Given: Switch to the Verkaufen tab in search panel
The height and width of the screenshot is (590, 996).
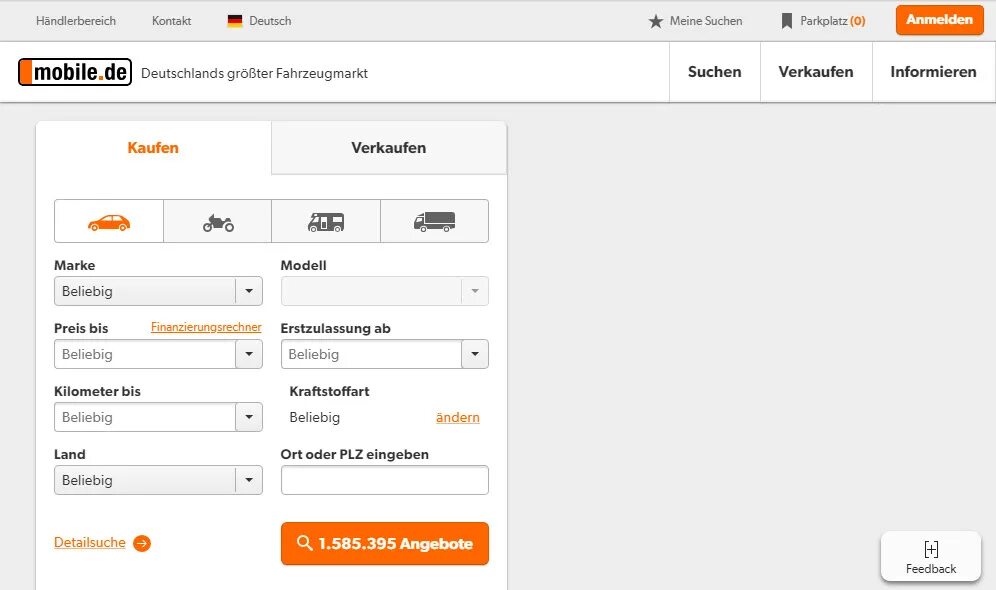Looking at the screenshot, I should pos(389,148).
